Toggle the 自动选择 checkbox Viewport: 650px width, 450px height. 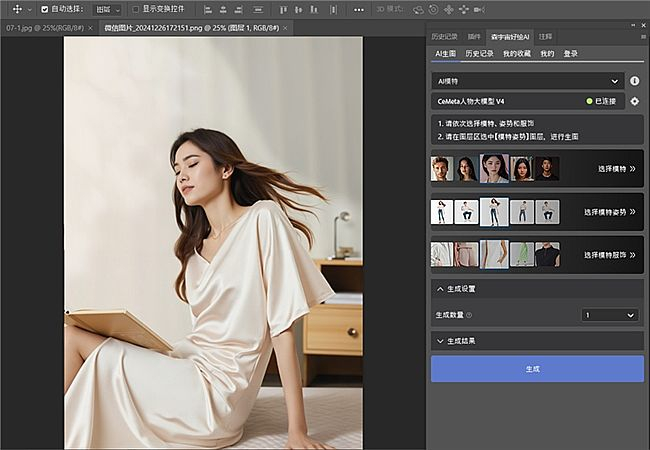pyautogui.click(x=44, y=9)
